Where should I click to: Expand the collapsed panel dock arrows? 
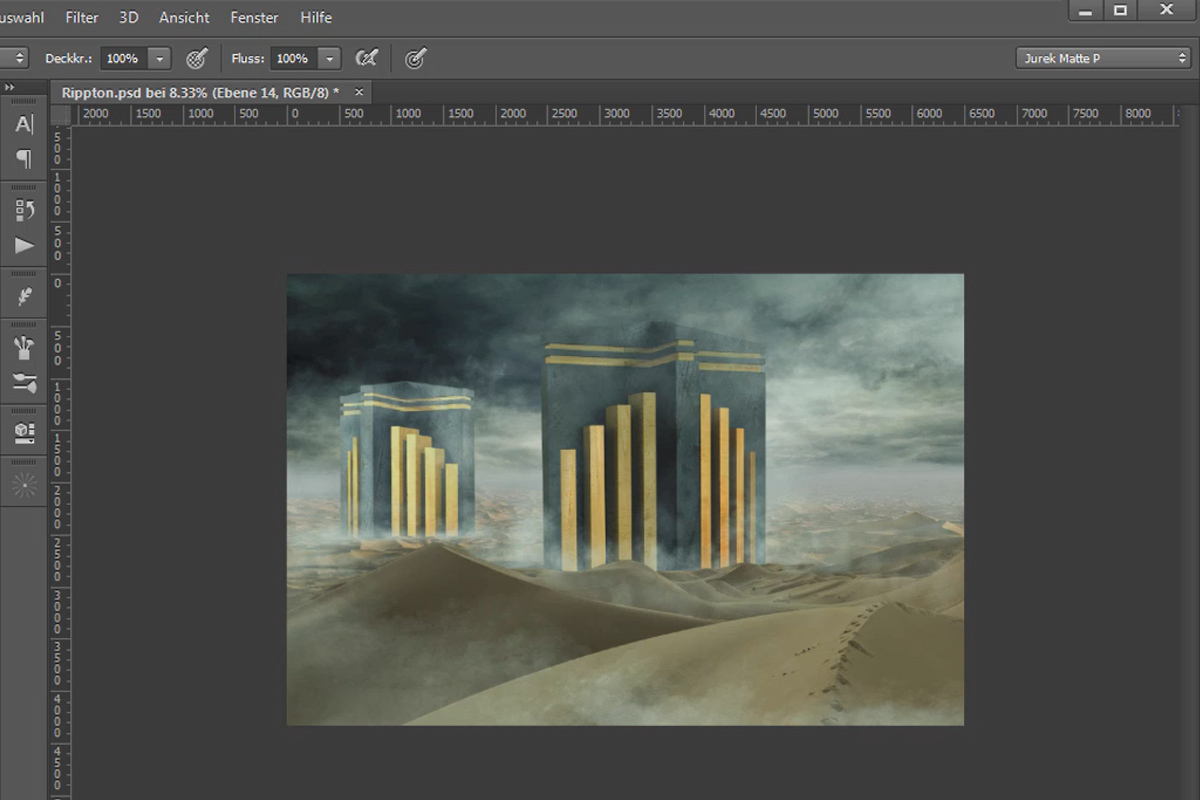click(9, 87)
